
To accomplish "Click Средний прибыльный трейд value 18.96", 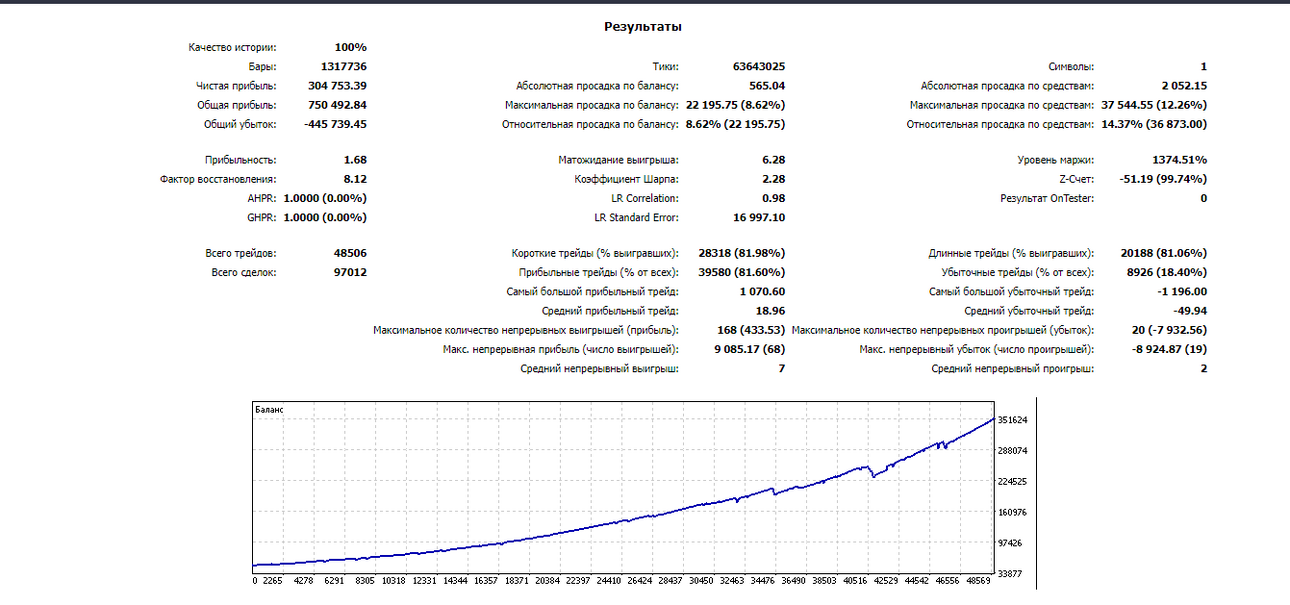I will pos(770,311).
